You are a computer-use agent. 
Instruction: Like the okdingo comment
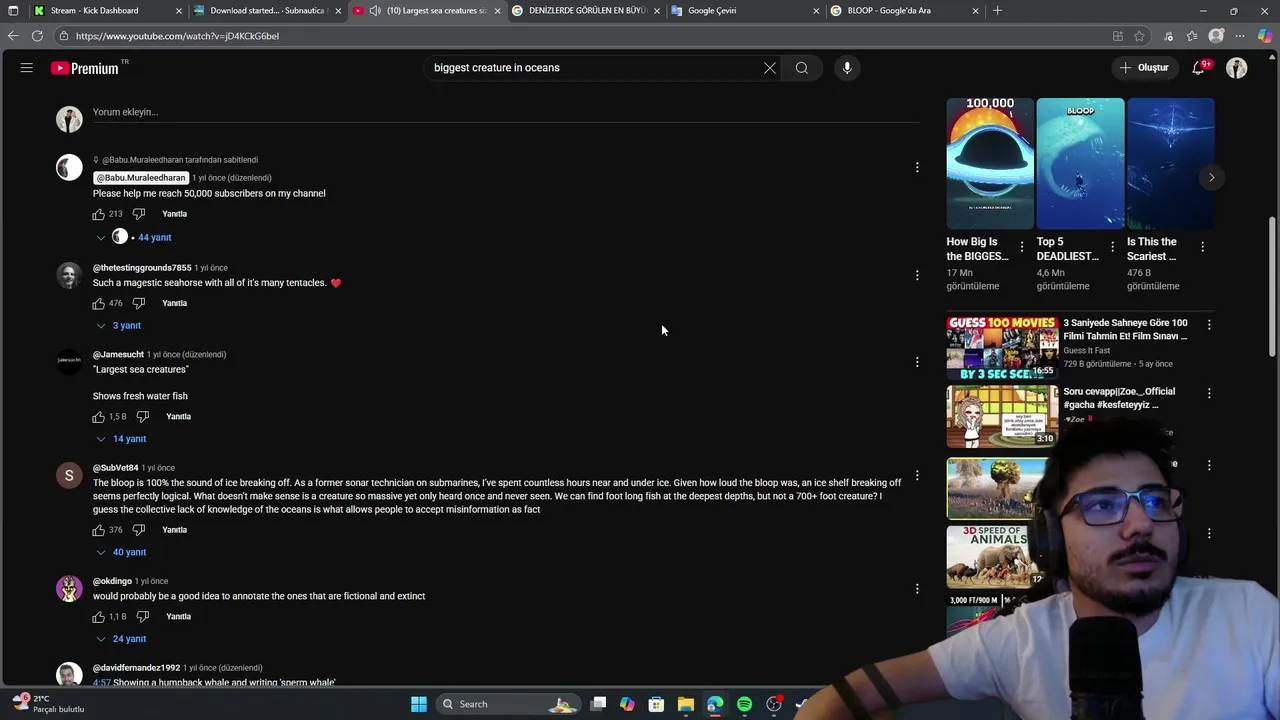(x=99, y=617)
